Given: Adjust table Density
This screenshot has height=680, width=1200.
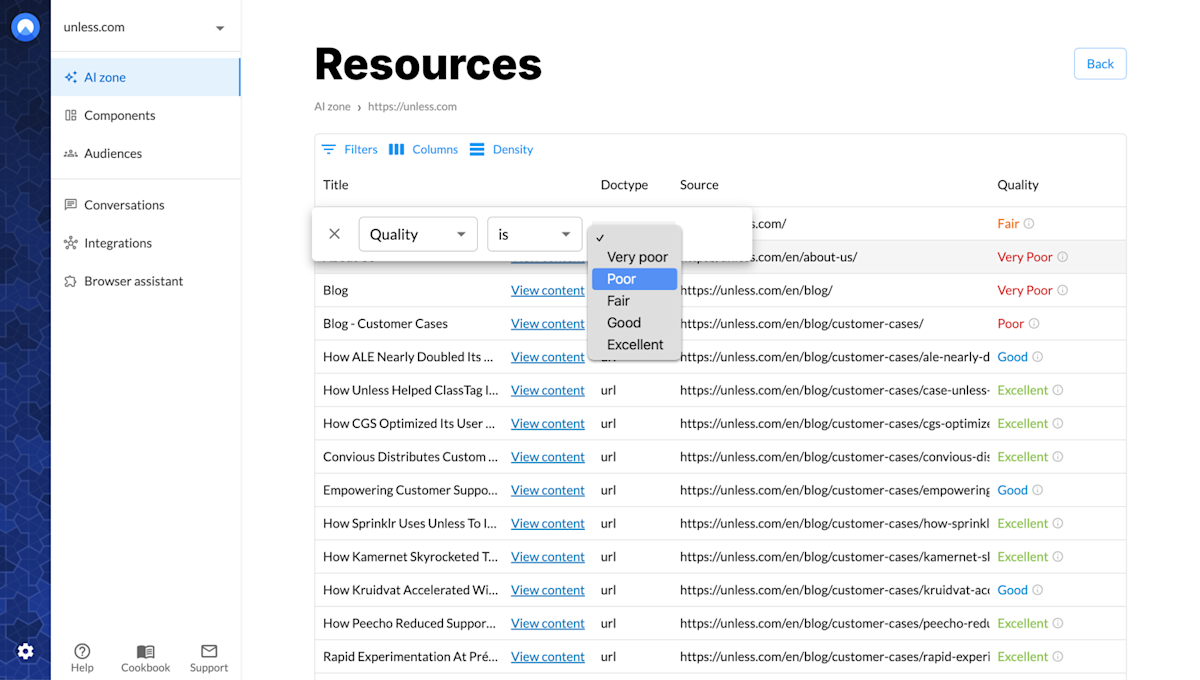Looking at the screenshot, I should (501, 148).
